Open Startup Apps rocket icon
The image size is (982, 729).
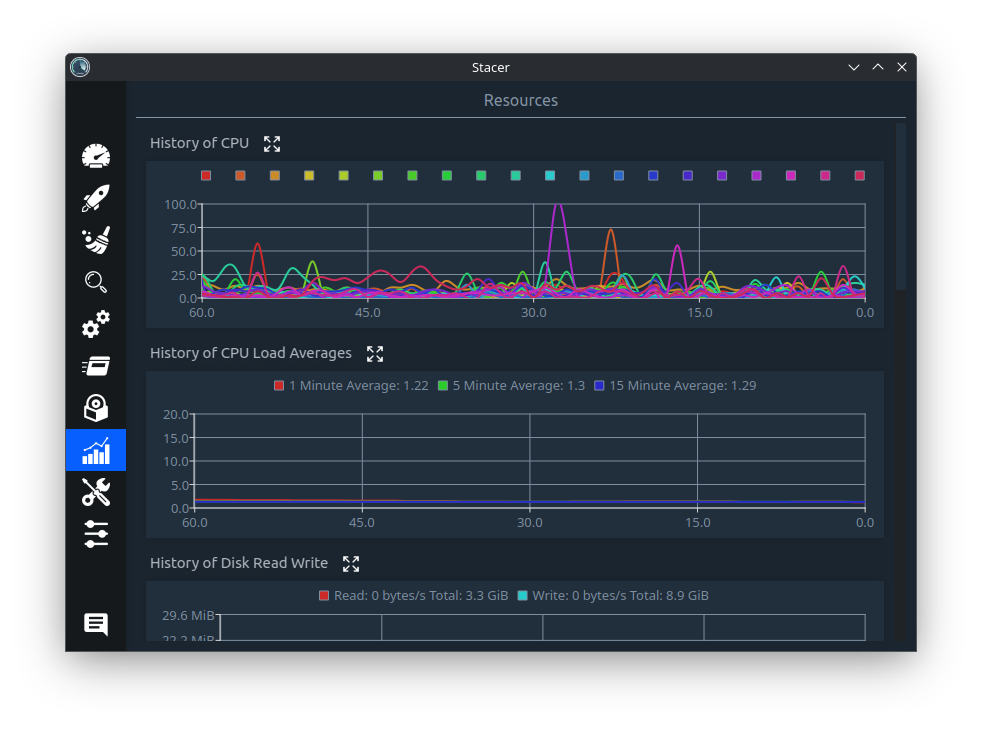point(96,198)
